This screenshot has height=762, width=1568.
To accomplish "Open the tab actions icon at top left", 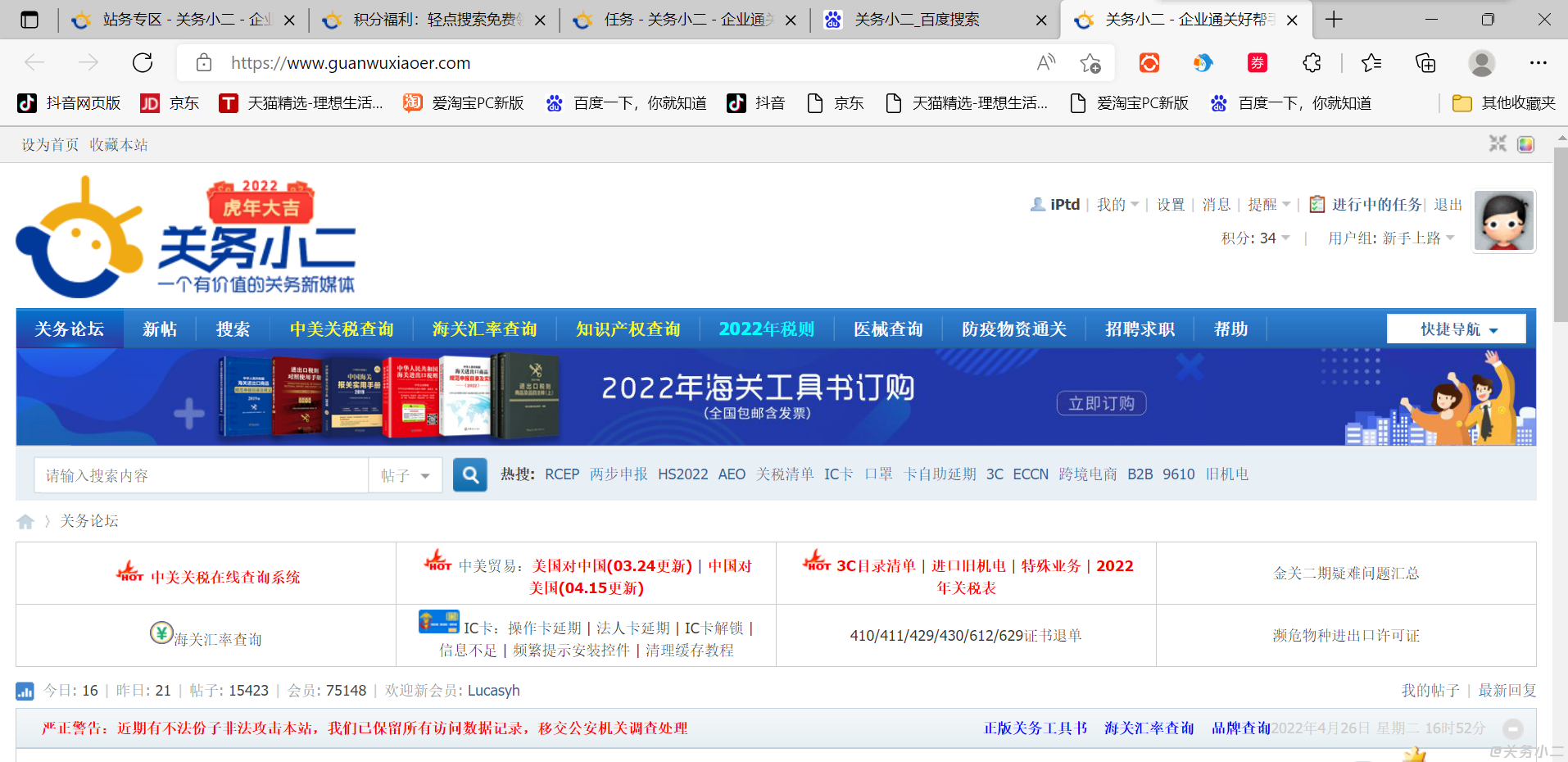I will point(29,20).
